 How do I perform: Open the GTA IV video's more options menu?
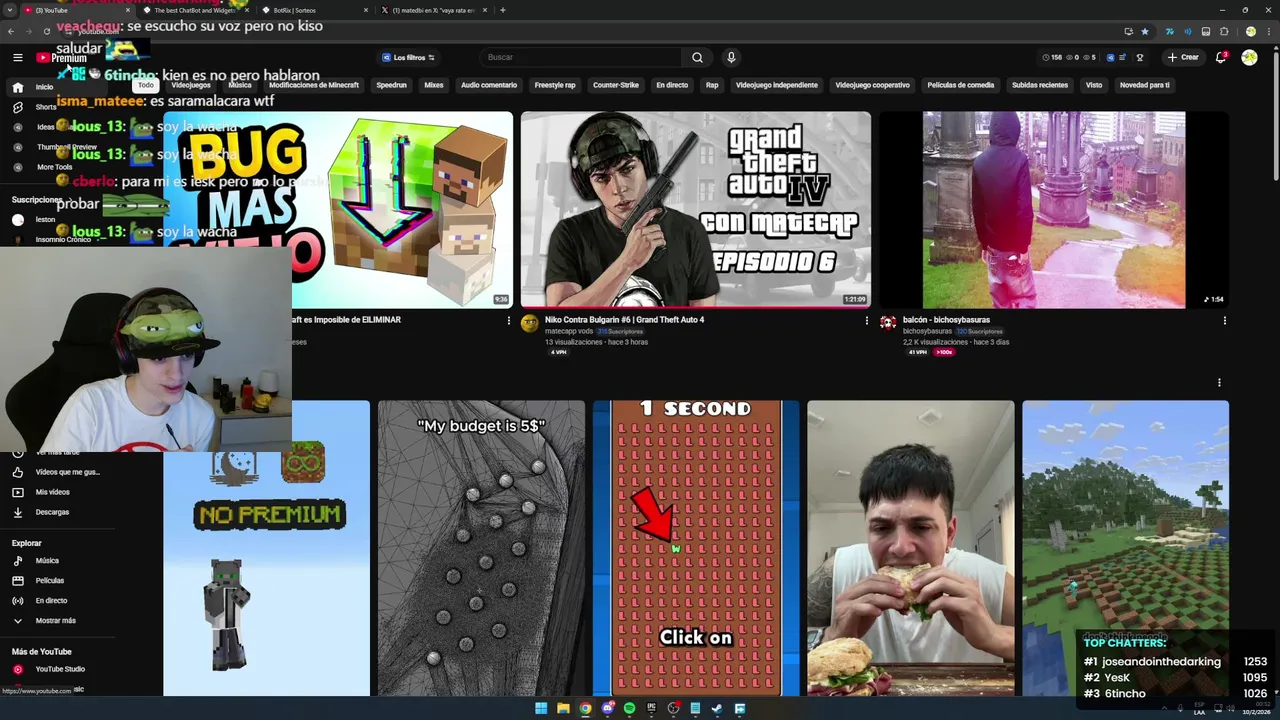pyautogui.click(x=866, y=320)
